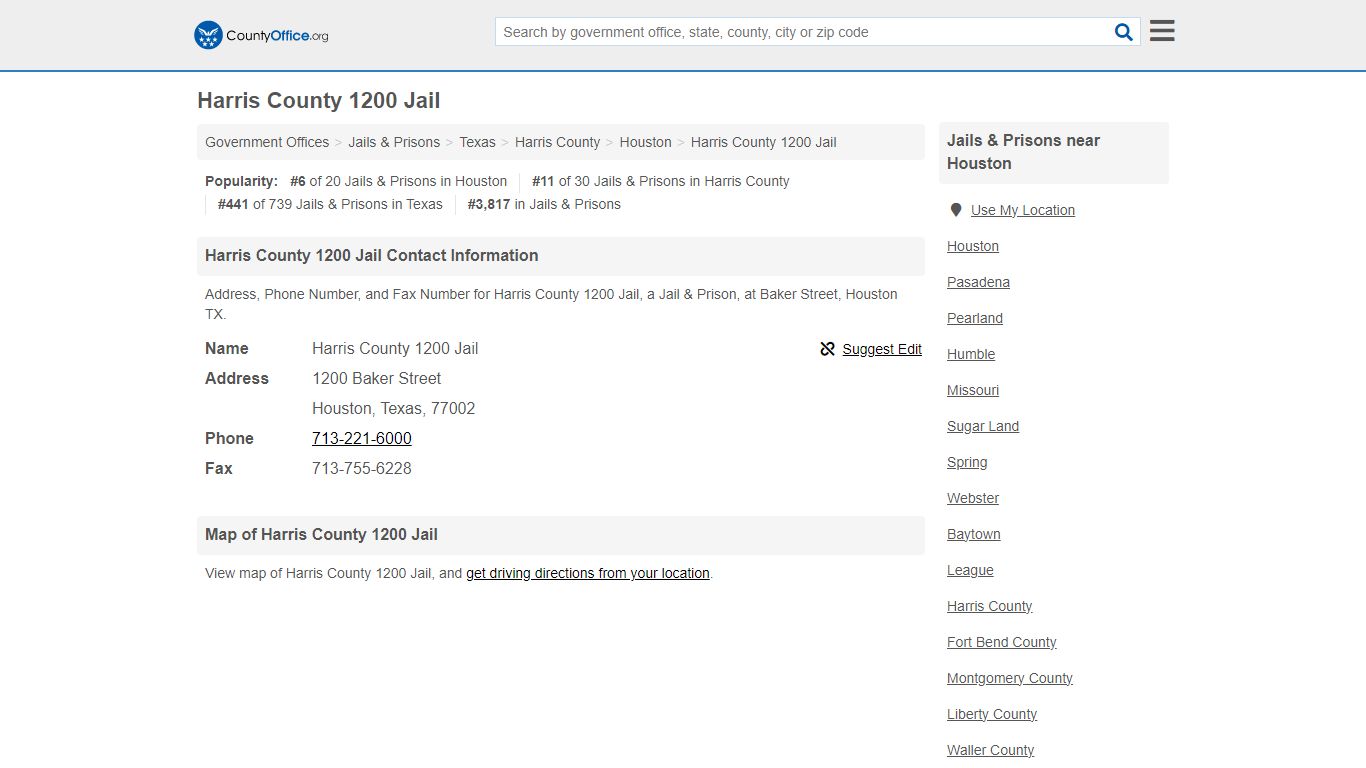Image resolution: width=1366 pixels, height=768 pixels.
Task: Open Spring sidebar link
Action: click(x=967, y=462)
